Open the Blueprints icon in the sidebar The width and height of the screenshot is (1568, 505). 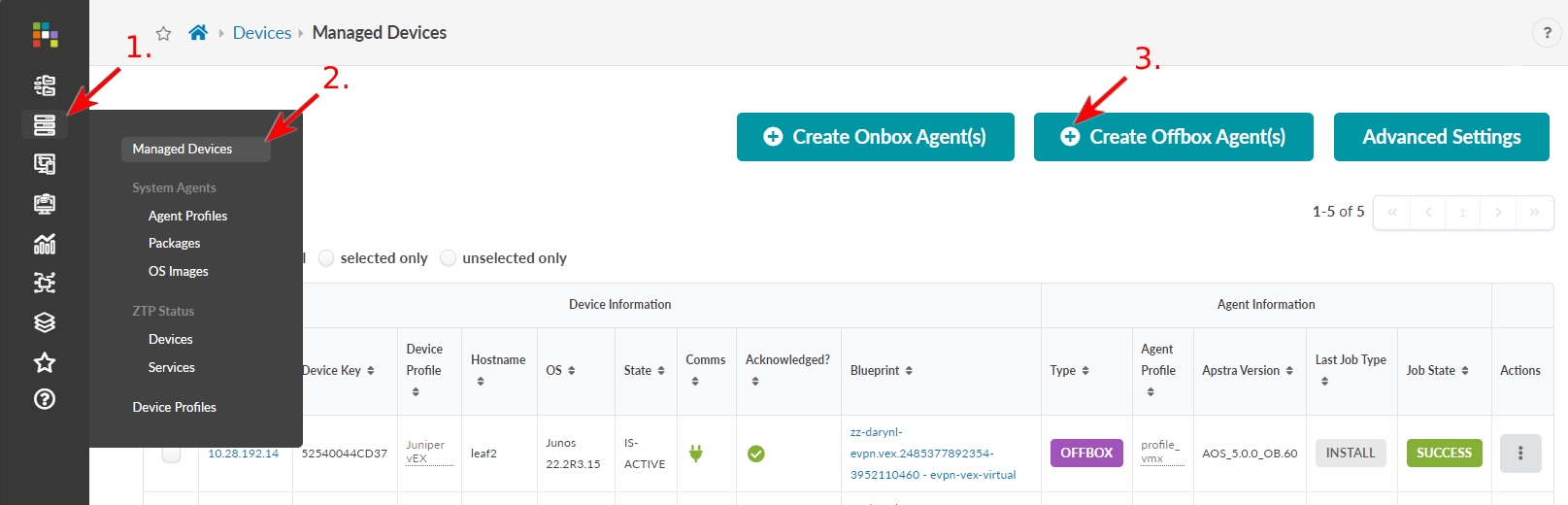pos(45,85)
